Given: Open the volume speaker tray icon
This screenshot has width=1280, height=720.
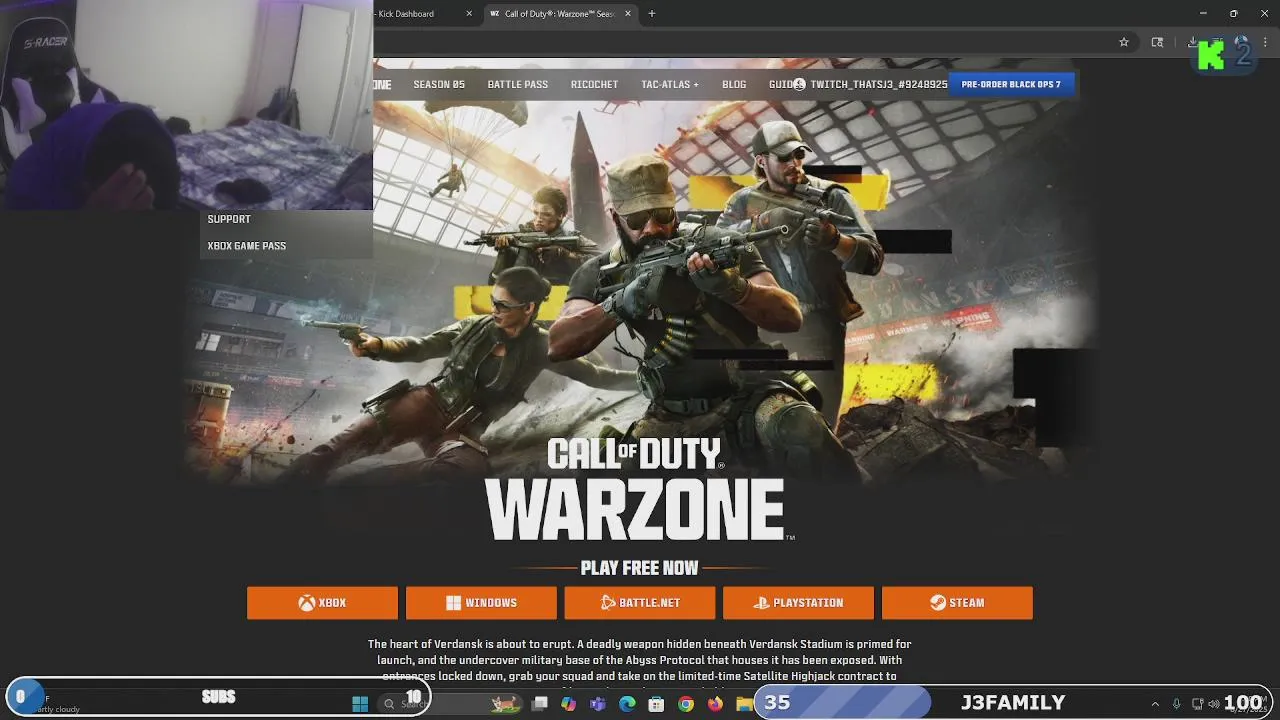Looking at the screenshot, I should tap(1216, 704).
